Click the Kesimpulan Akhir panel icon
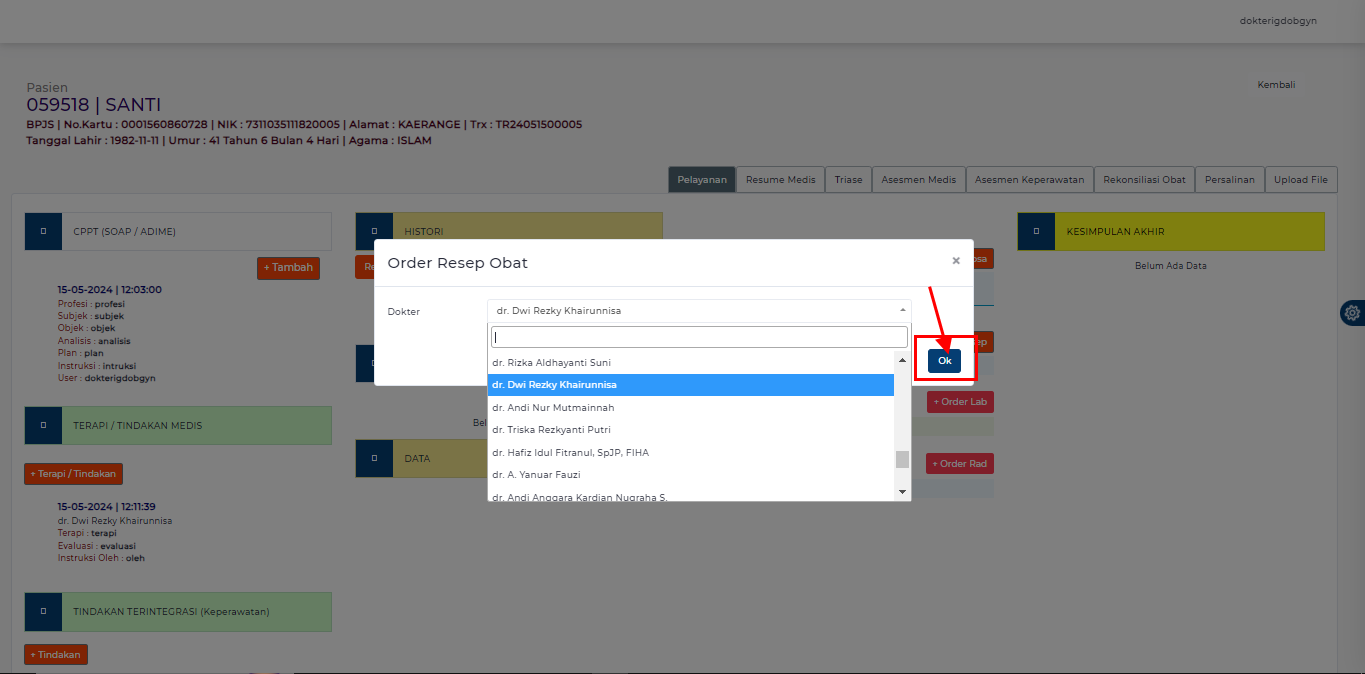Image resolution: width=1365 pixels, height=674 pixels. point(1036,231)
